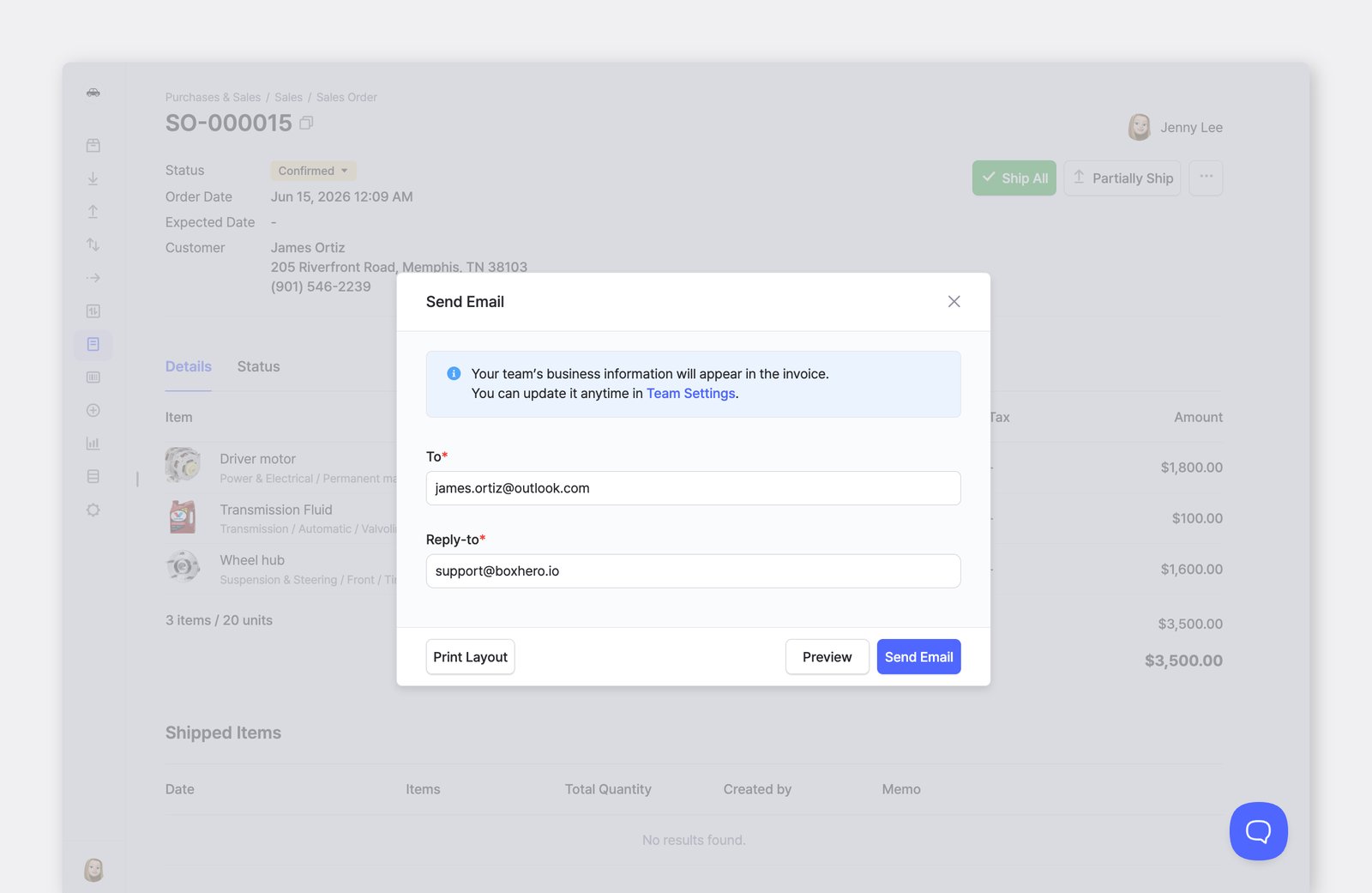1372x893 pixels.
Task: Open the email Preview
Action: click(827, 657)
